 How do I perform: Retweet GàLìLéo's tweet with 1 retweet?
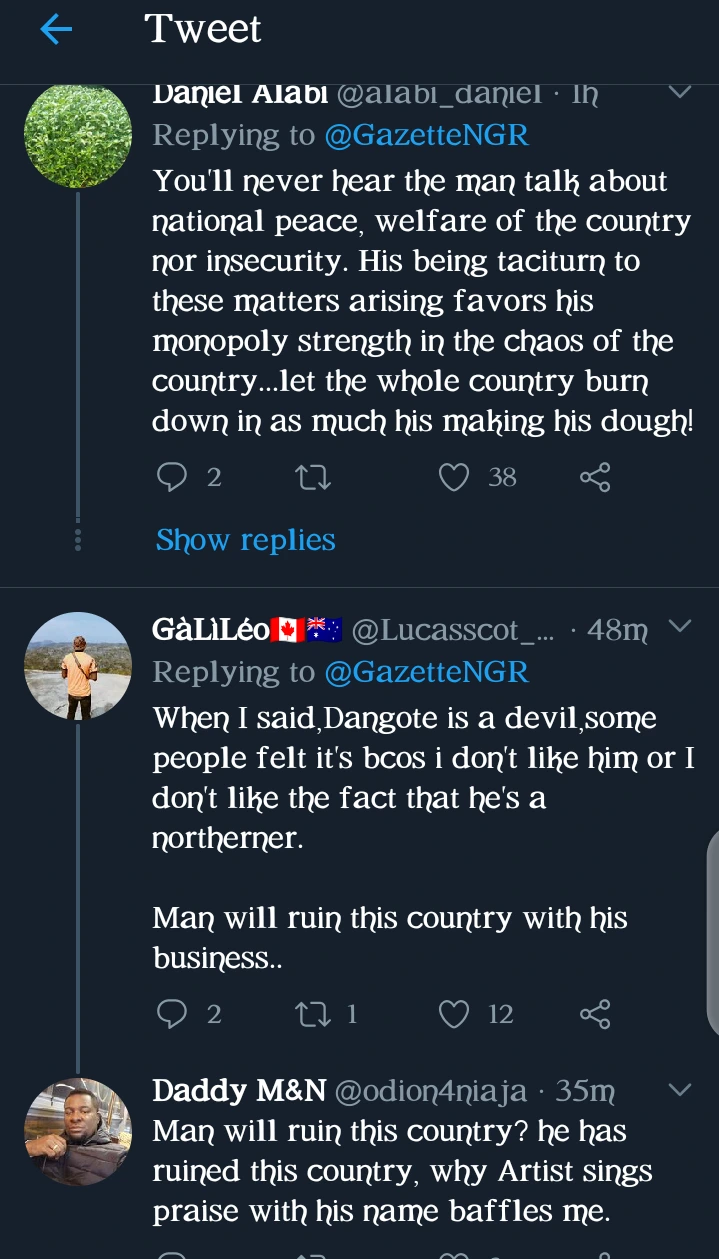point(313,1015)
